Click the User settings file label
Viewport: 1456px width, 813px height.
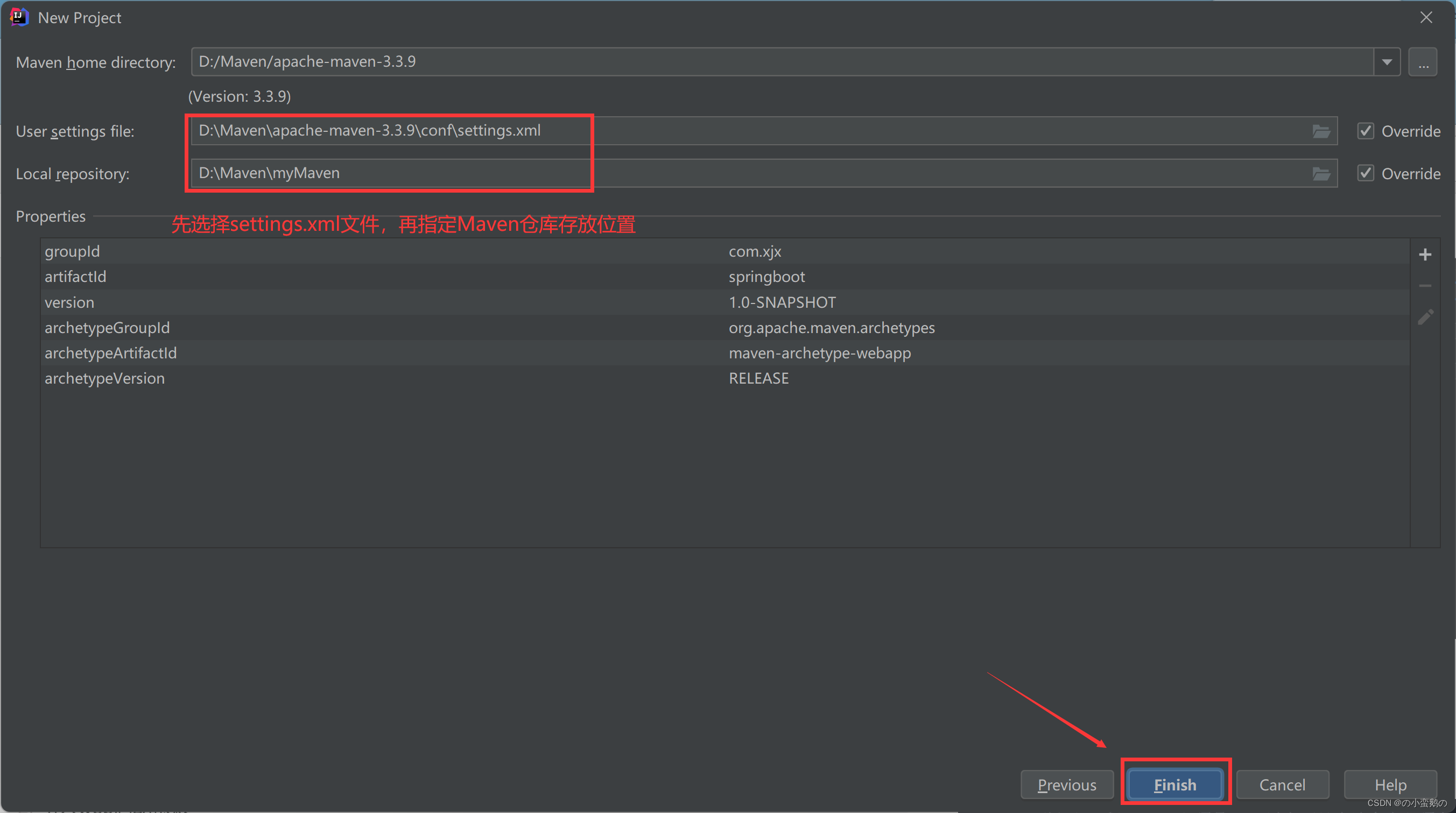click(x=75, y=132)
